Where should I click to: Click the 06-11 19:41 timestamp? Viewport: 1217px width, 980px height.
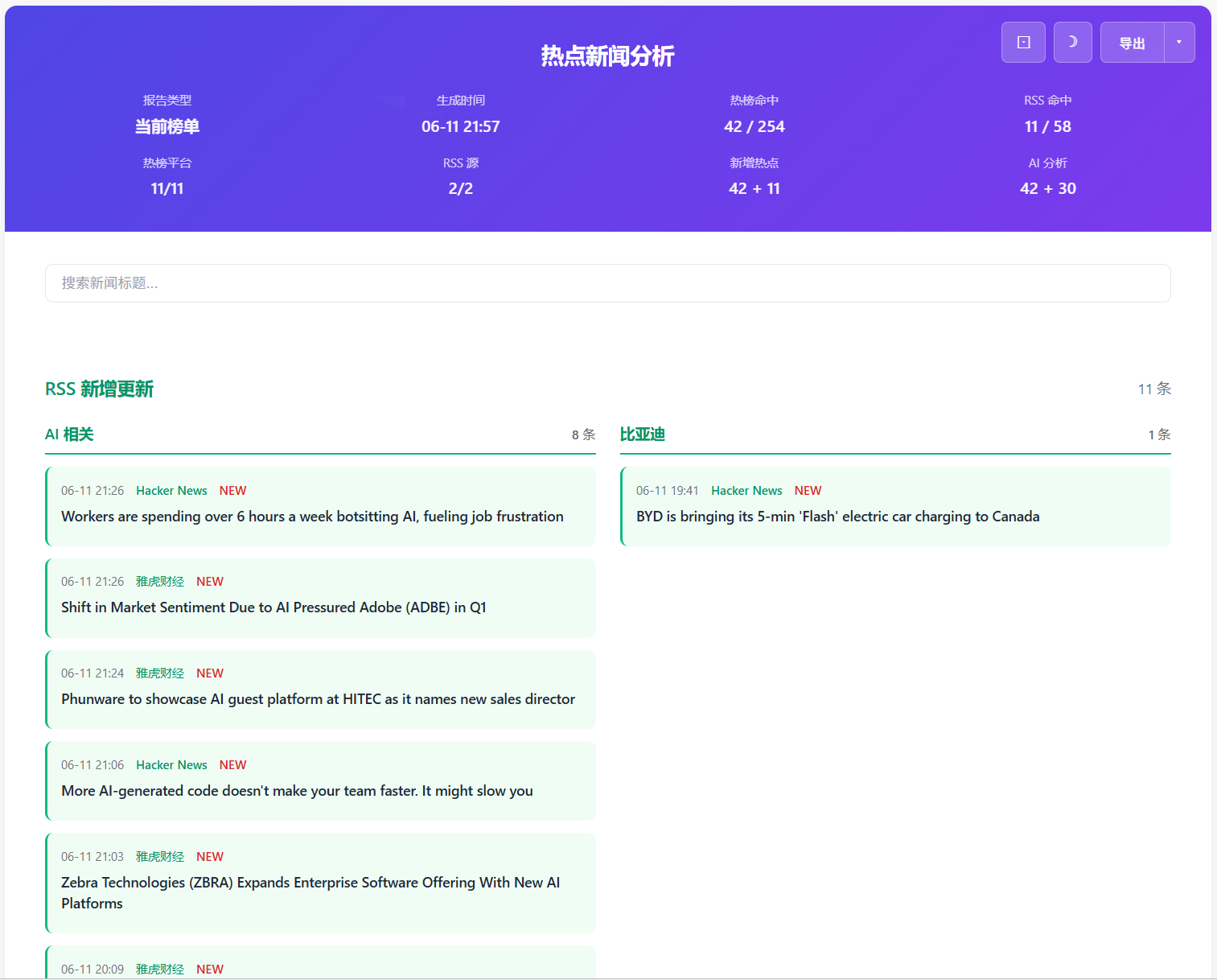tap(668, 491)
